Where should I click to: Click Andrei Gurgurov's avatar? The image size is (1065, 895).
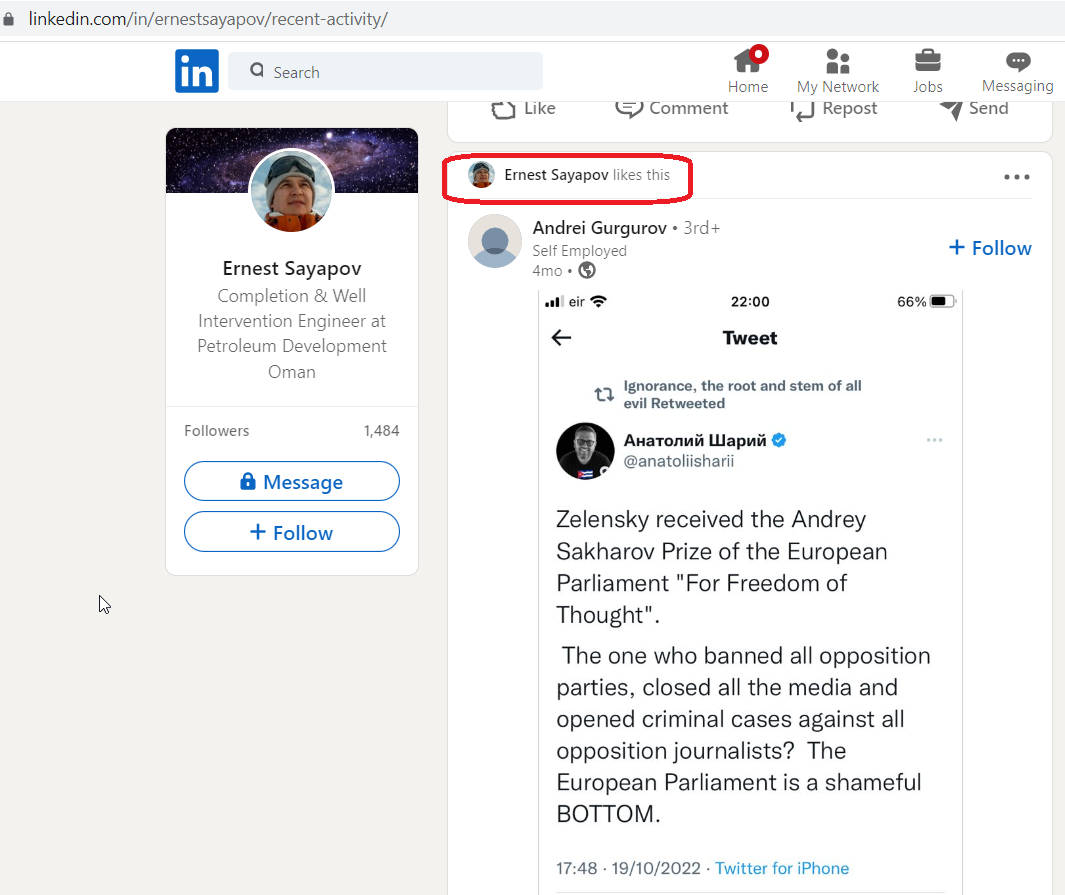tap(494, 241)
